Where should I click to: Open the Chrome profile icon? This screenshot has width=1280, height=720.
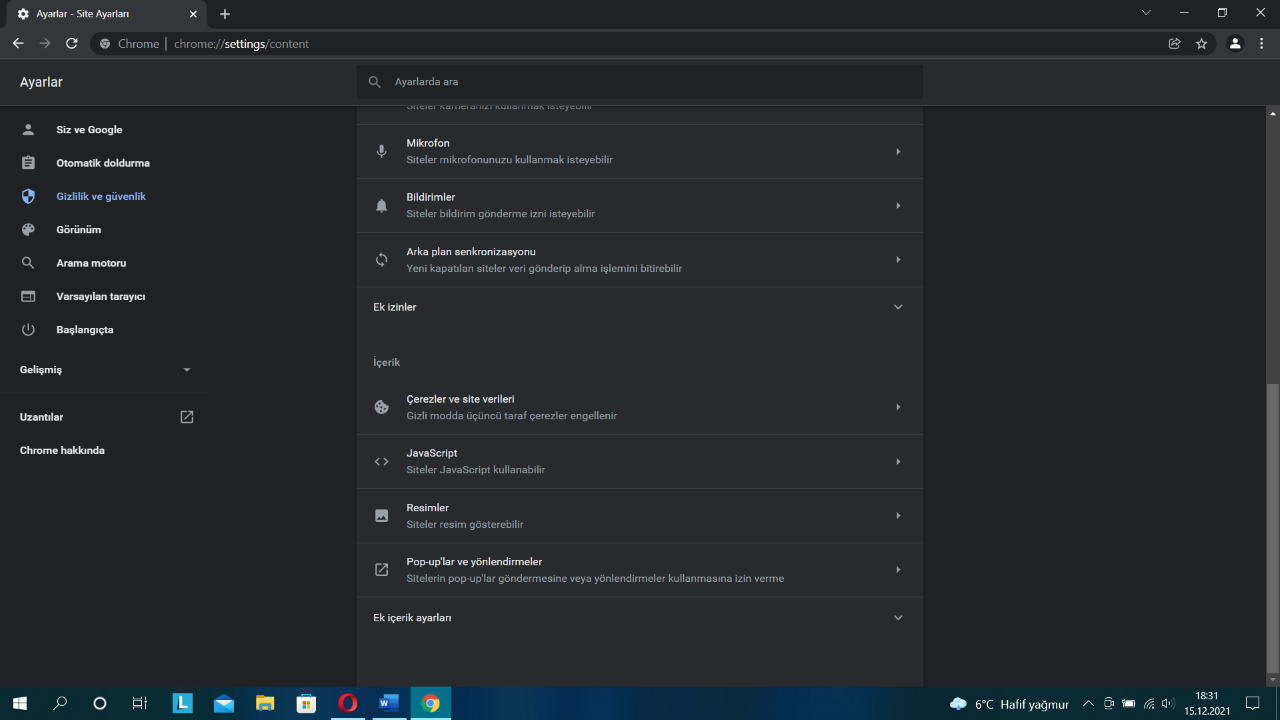[x=1235, y=44]
